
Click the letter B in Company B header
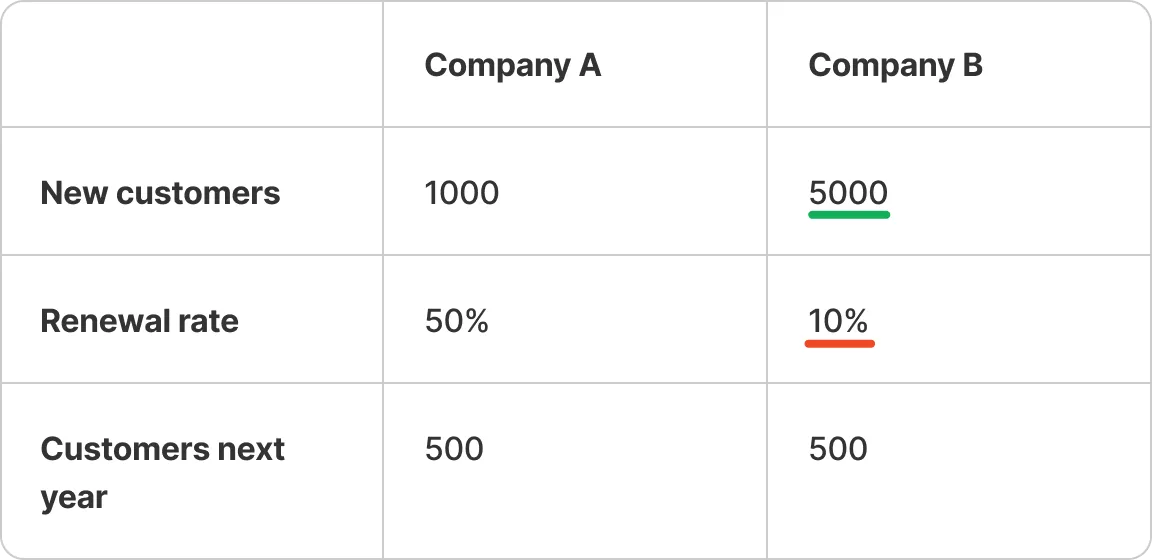[x=973, y=65]
